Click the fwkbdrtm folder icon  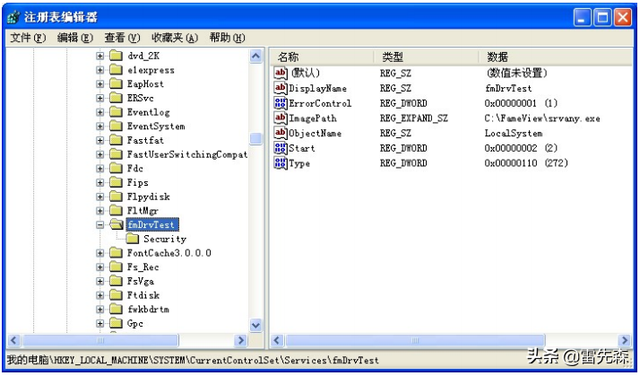tap(116, 309)
